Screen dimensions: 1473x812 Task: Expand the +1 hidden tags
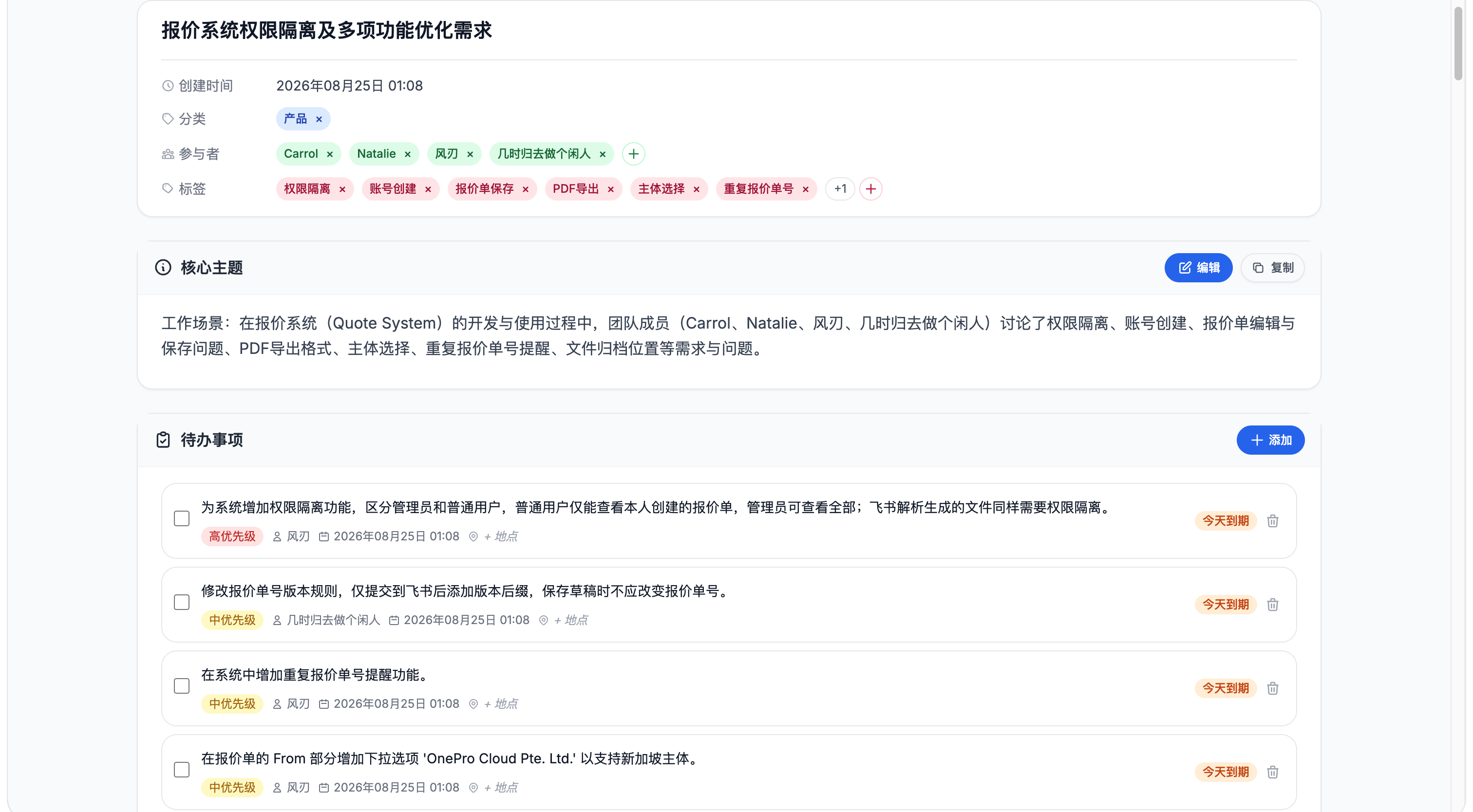(x=840, y=188)
